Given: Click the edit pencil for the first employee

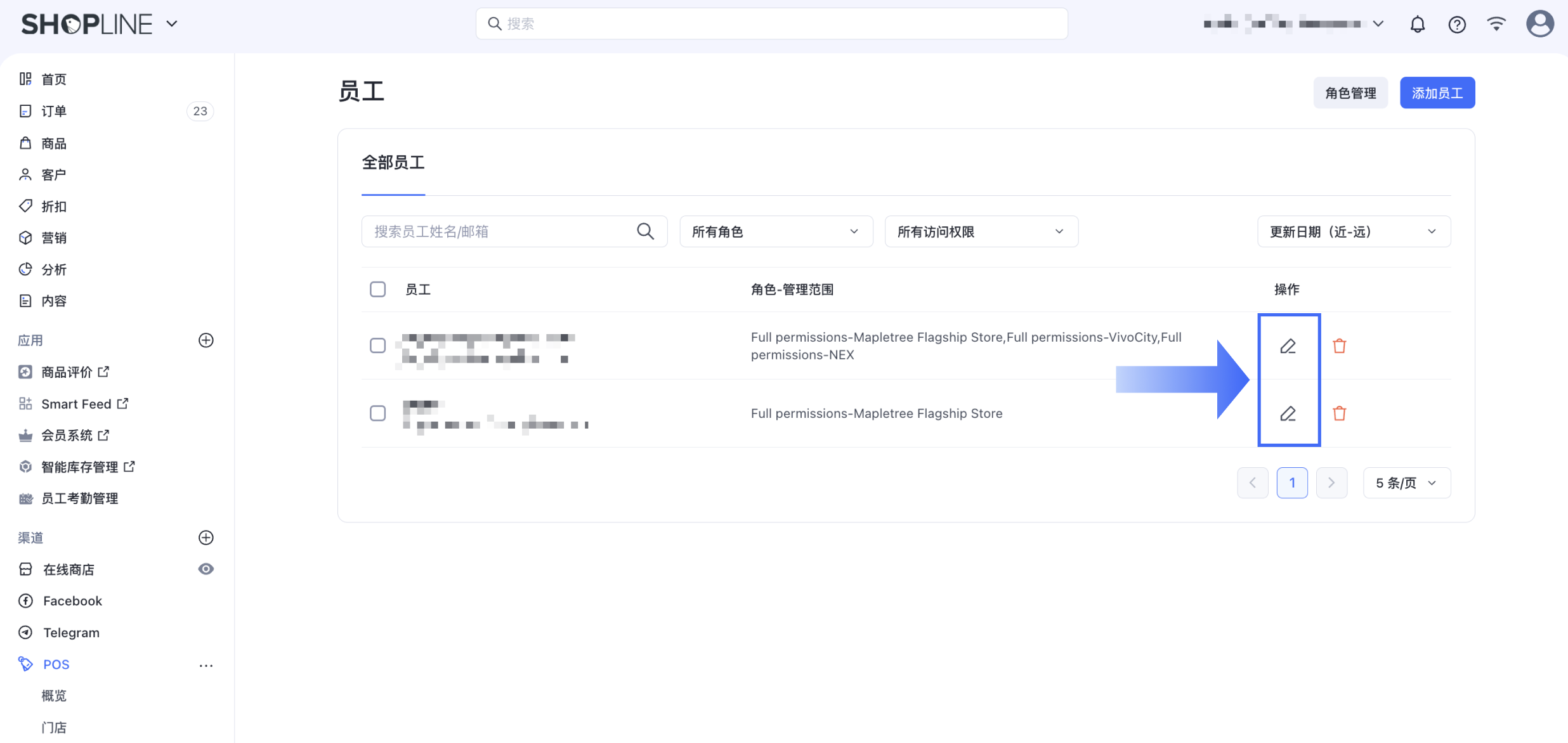Looking at the screenshot, I should [1288, 346].
